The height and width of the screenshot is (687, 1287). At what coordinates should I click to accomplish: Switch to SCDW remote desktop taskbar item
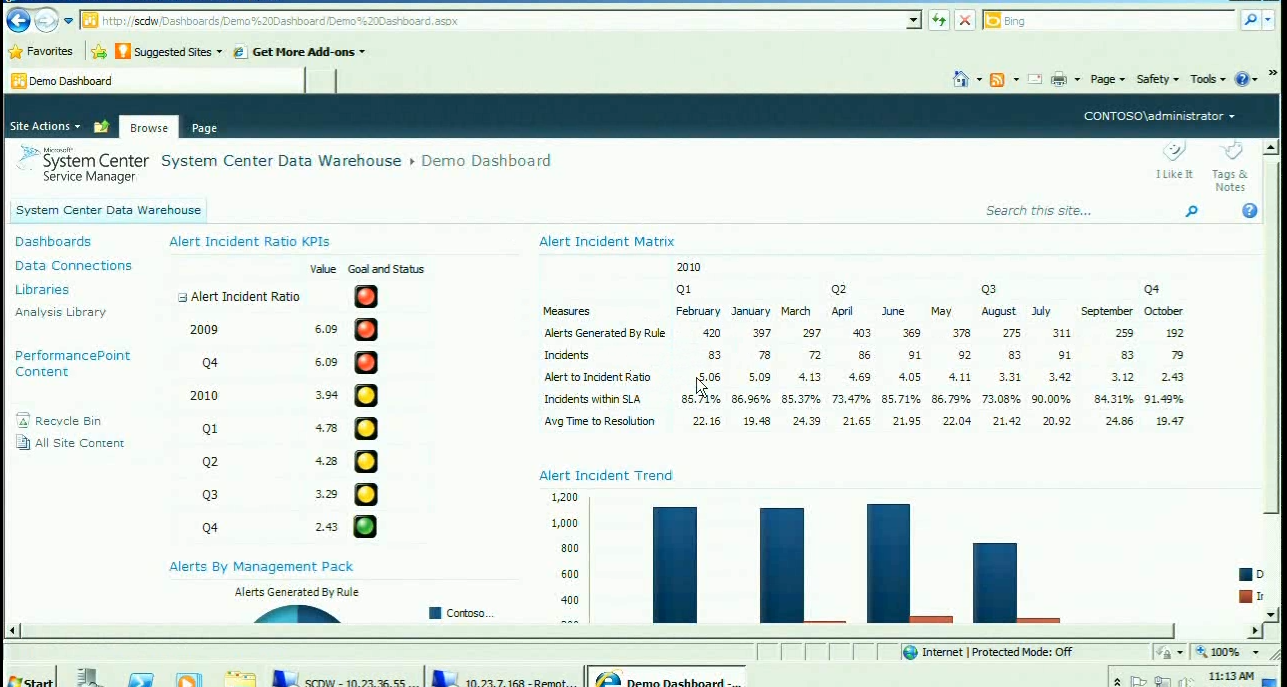click(x=345, y=679)
